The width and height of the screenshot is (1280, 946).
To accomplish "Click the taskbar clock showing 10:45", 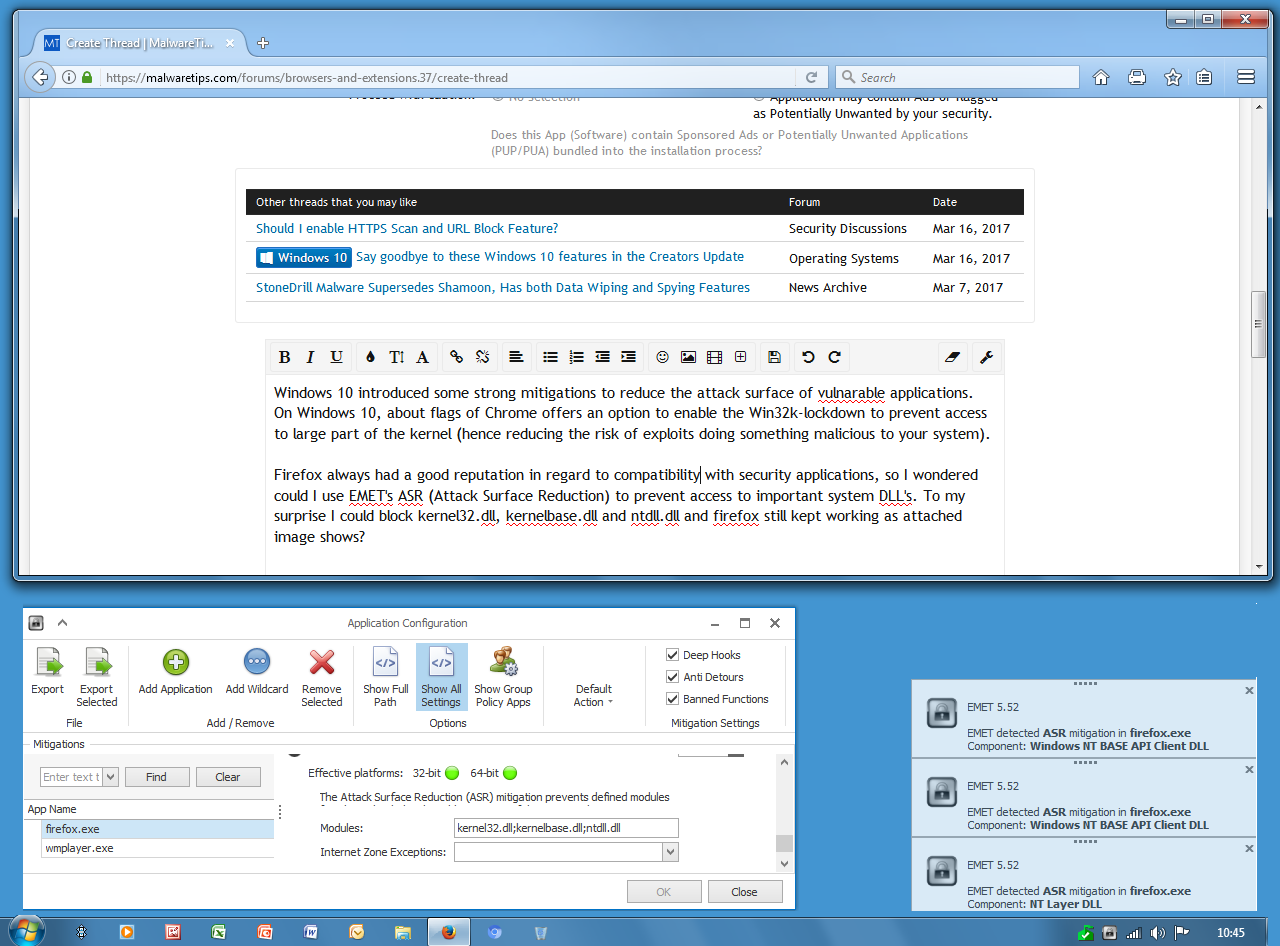I will tap(1231, 933).
